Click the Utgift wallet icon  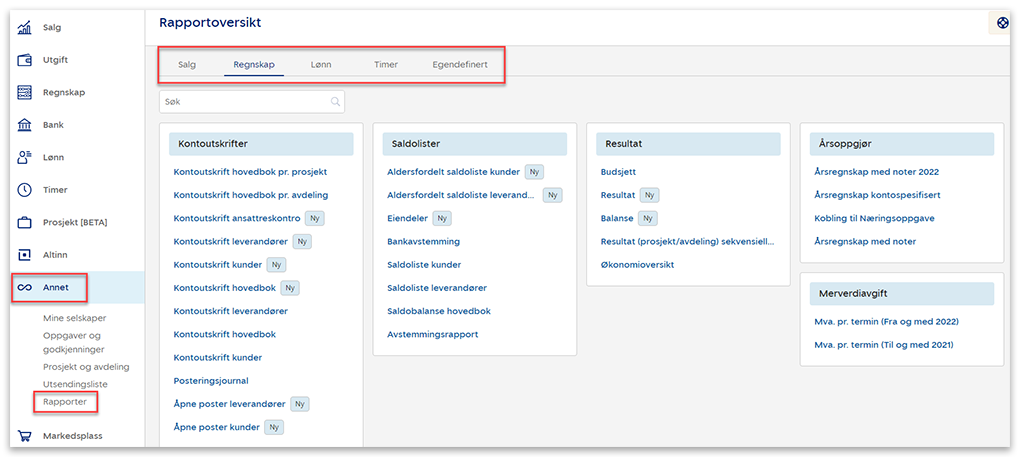coord(26,60)
